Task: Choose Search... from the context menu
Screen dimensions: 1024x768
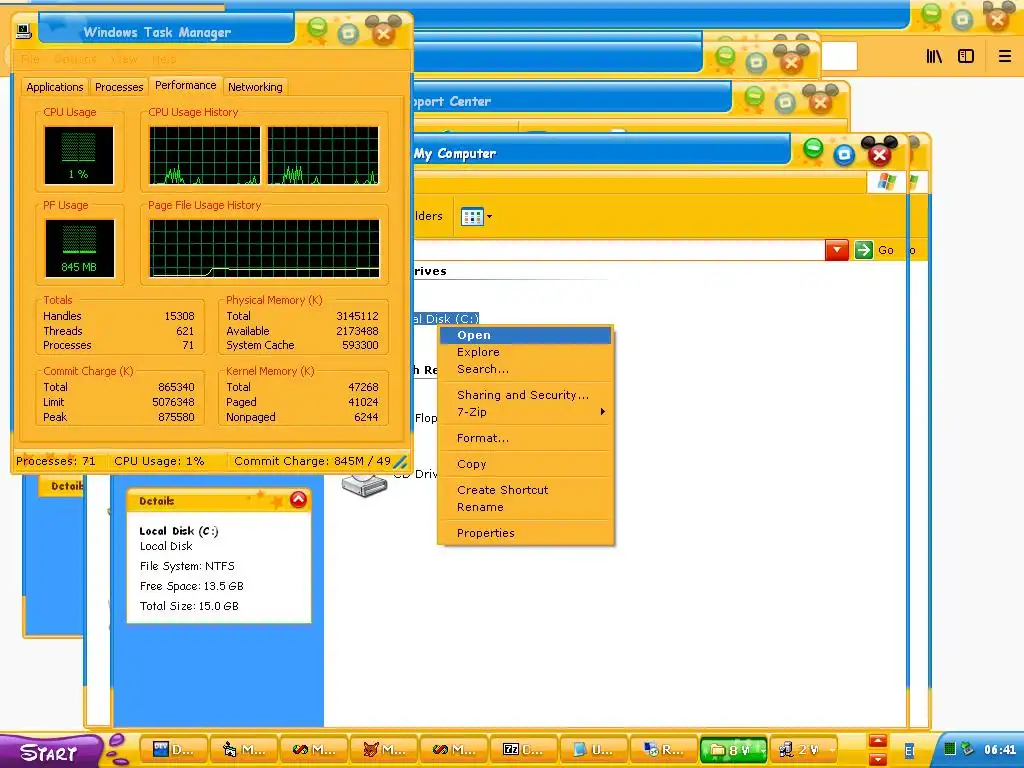Action: click(x=526, y=369)
